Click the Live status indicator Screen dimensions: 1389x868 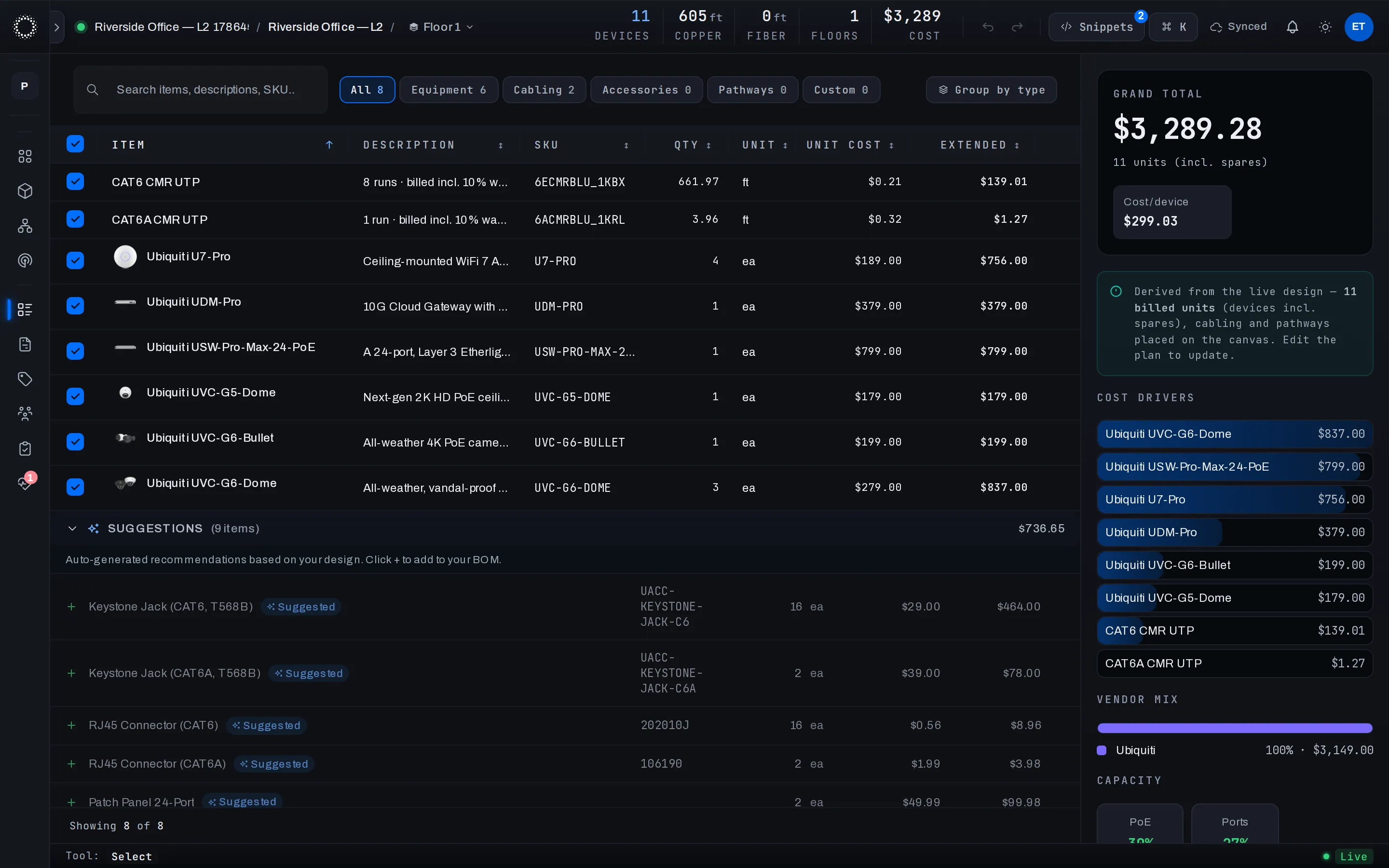1347,856
